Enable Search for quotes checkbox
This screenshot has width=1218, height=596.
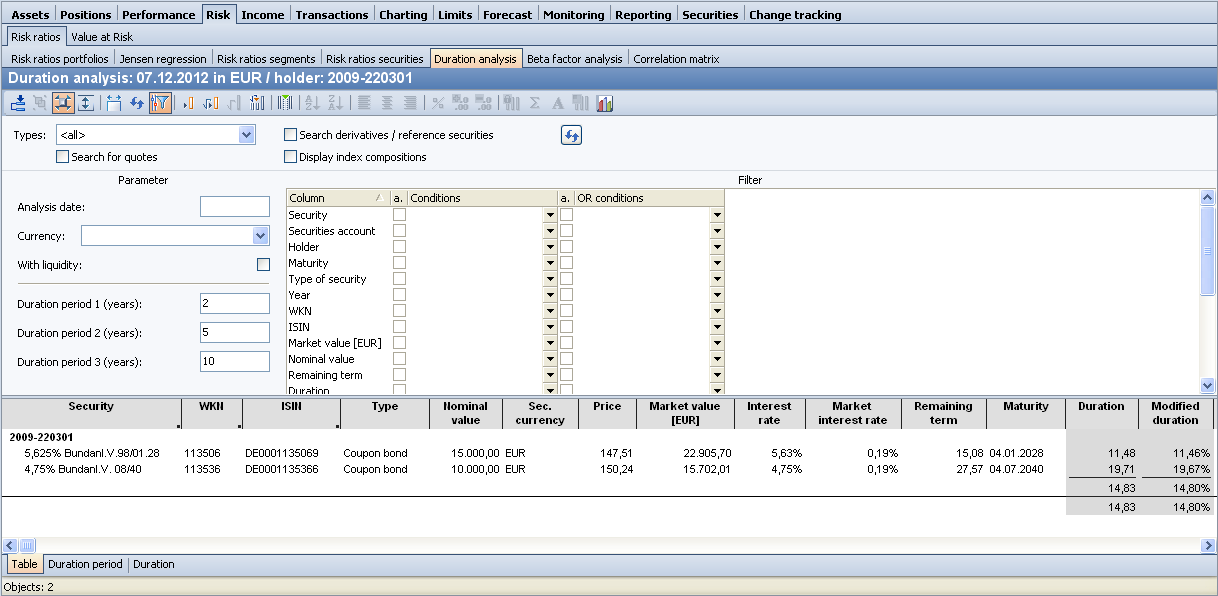click(x=63, y=157)
